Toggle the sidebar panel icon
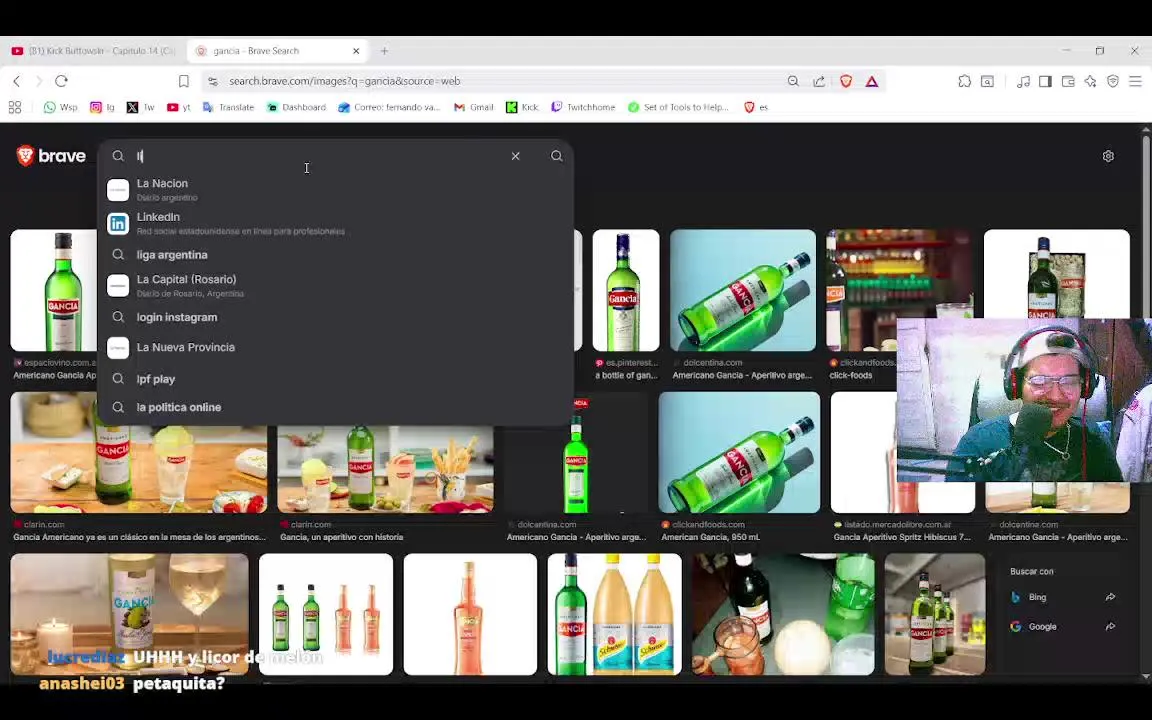This screenshot has width=1152, height=720. pyautogui.click(x=1045, y=81)
